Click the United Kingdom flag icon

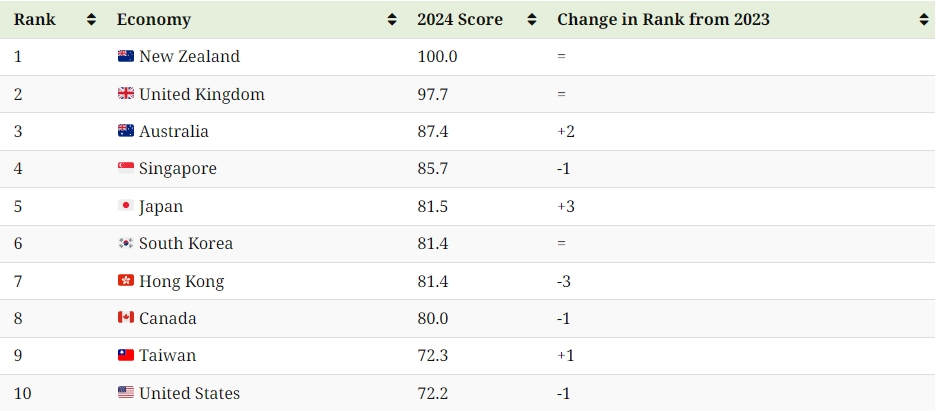(126, 94)
